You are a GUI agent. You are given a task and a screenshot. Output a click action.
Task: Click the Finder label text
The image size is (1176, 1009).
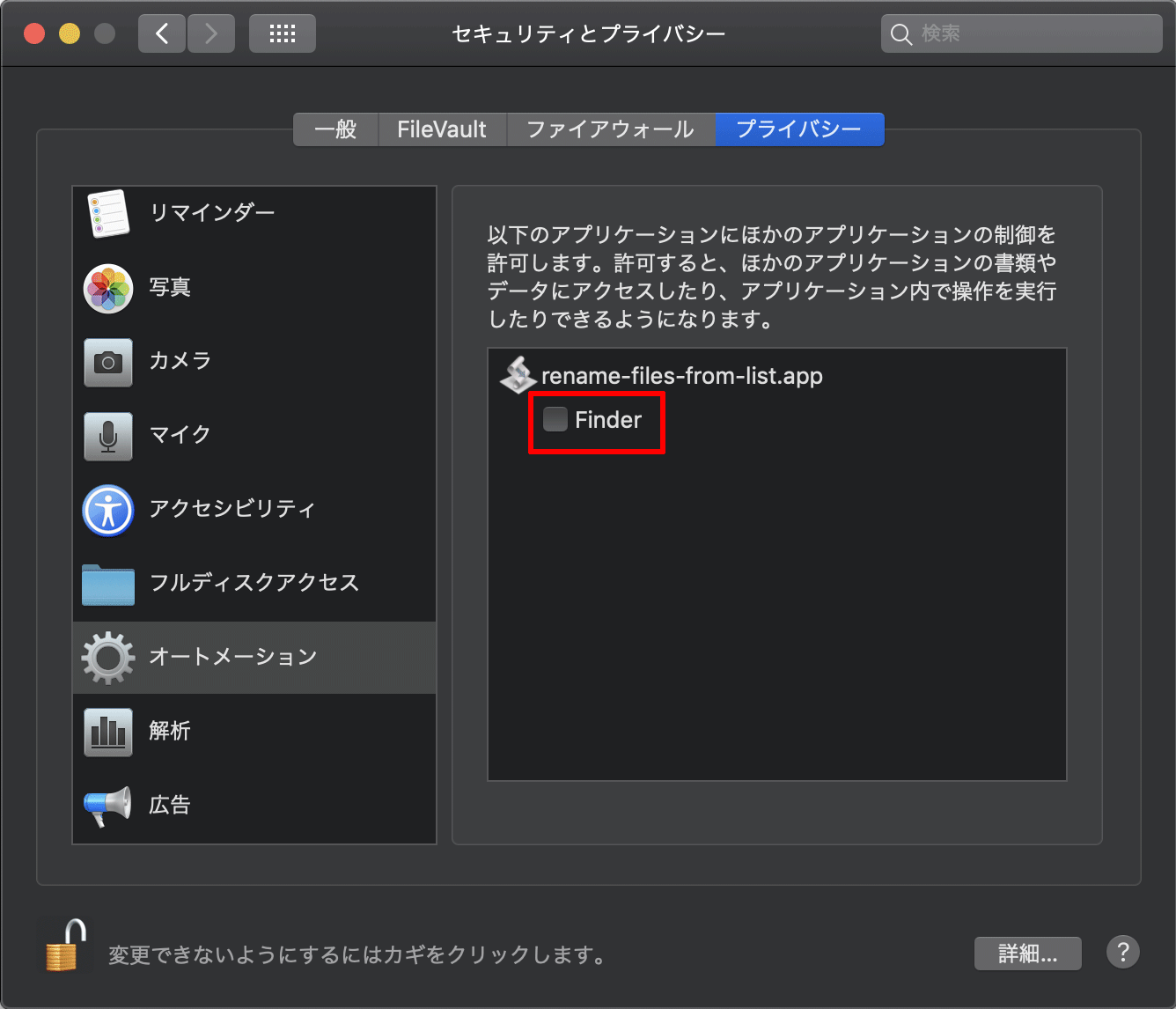608,420
